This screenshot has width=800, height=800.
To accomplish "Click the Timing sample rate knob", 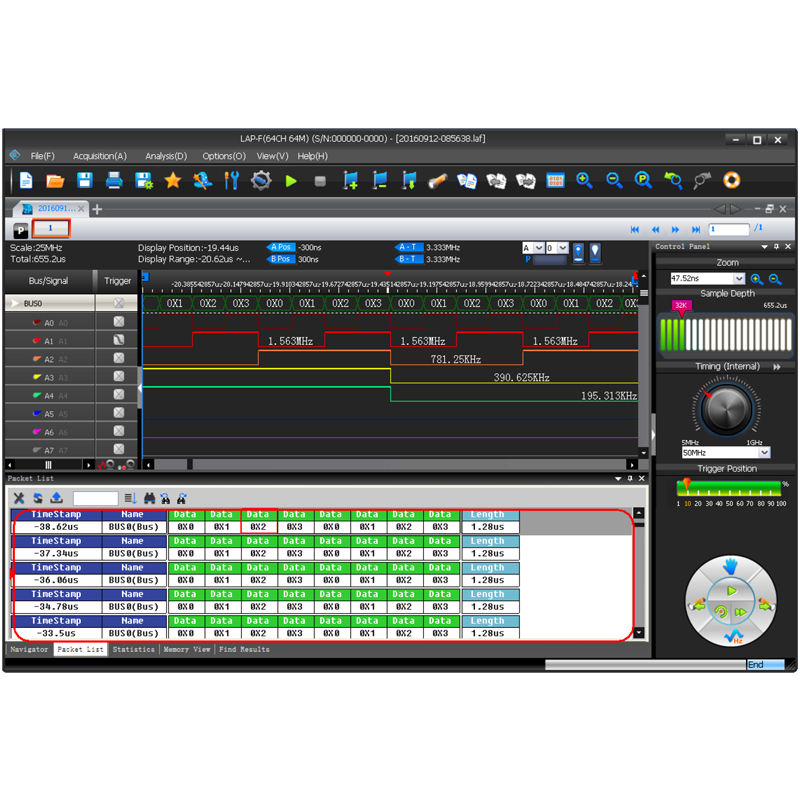I will point(726,409).
